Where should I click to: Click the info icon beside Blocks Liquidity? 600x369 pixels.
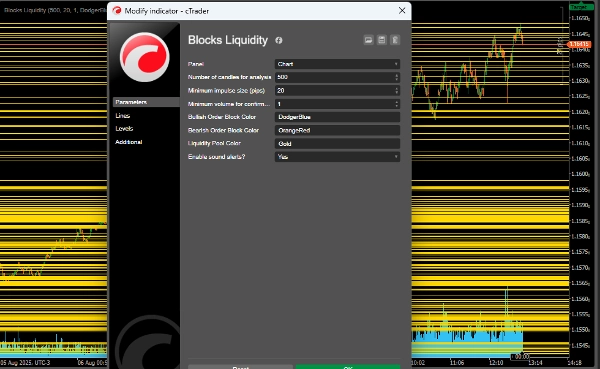point(279,40)
